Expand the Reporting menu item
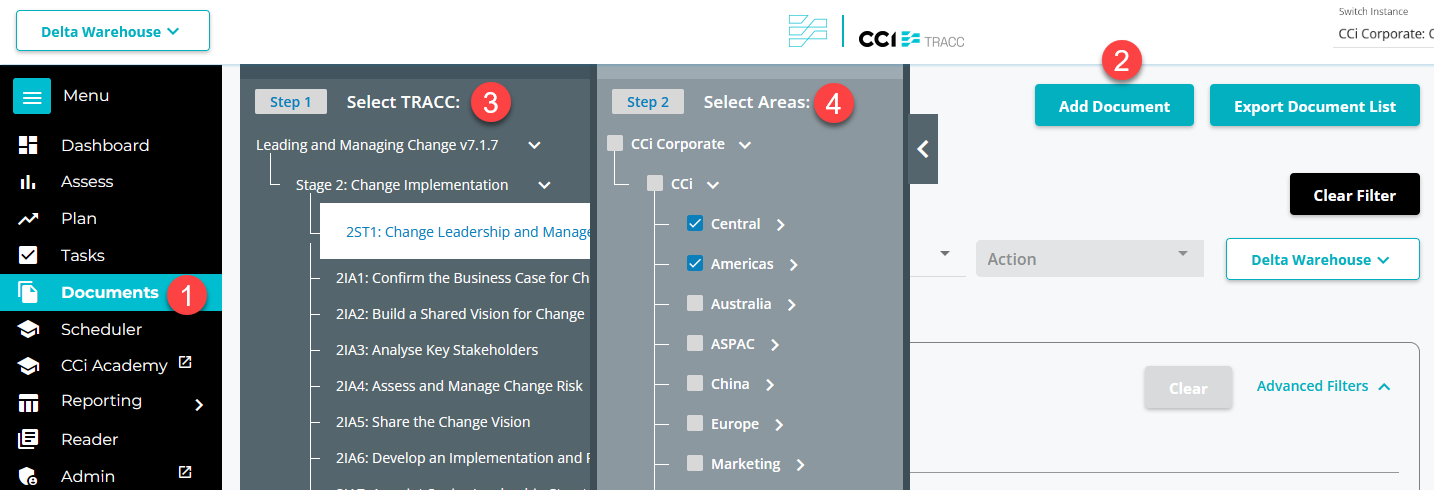This screenshot has height=490, width=1434. (198, 404)
